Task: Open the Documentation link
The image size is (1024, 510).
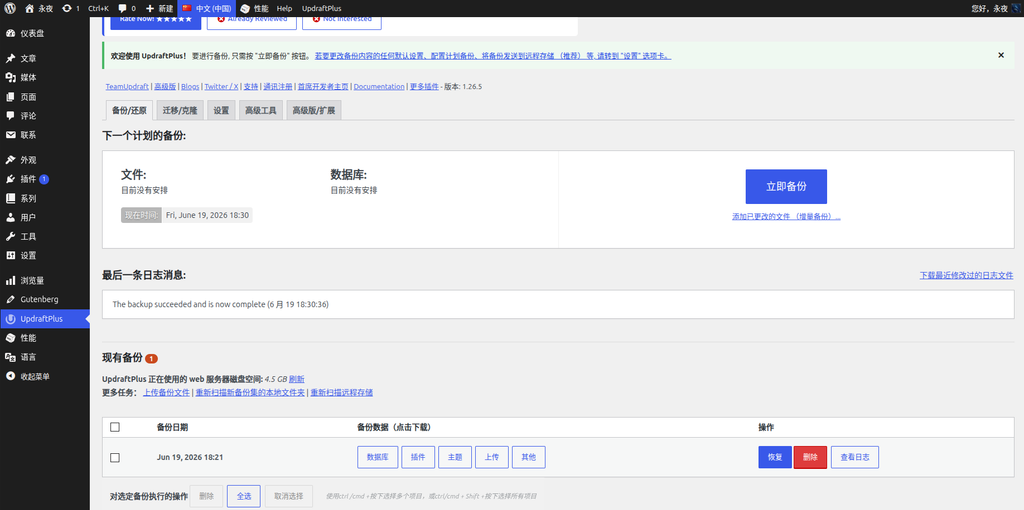Action: click(x=379, y=86)
